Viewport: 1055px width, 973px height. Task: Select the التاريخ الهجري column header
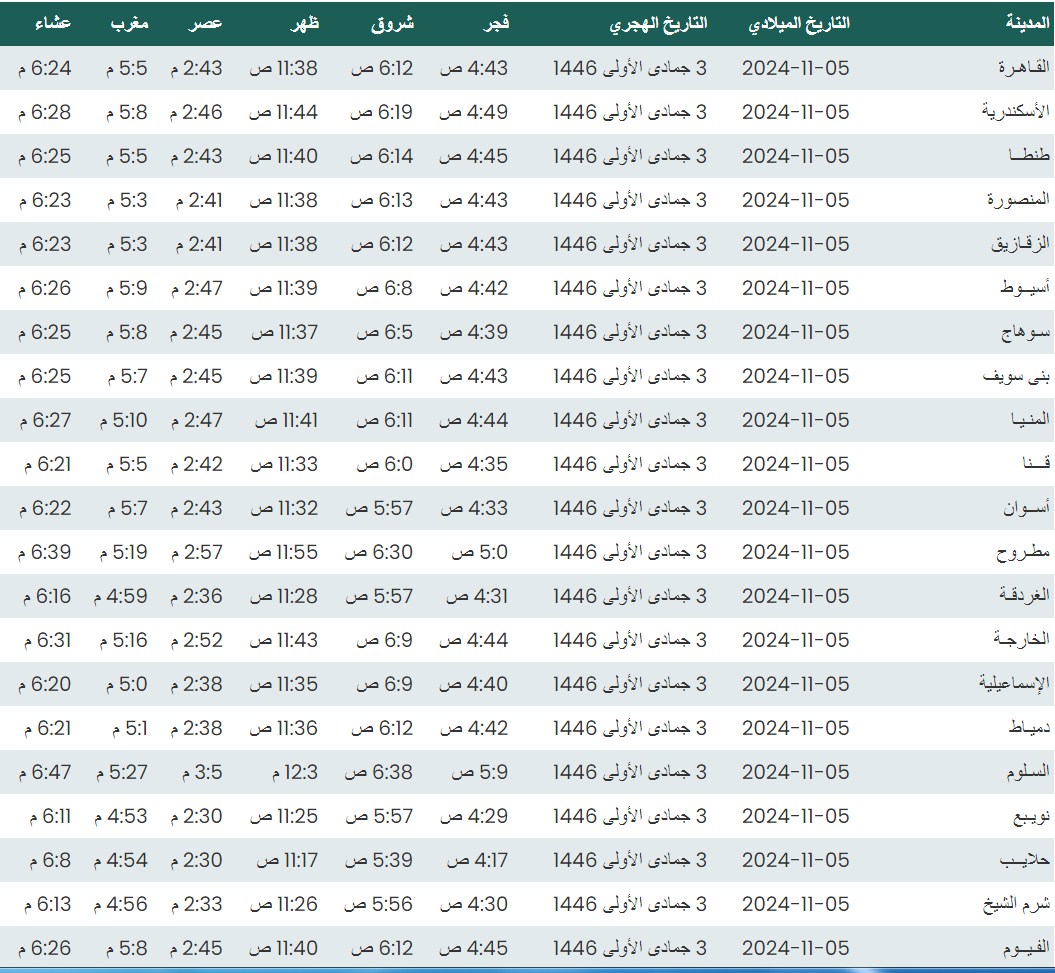click(x=658, y=24)
